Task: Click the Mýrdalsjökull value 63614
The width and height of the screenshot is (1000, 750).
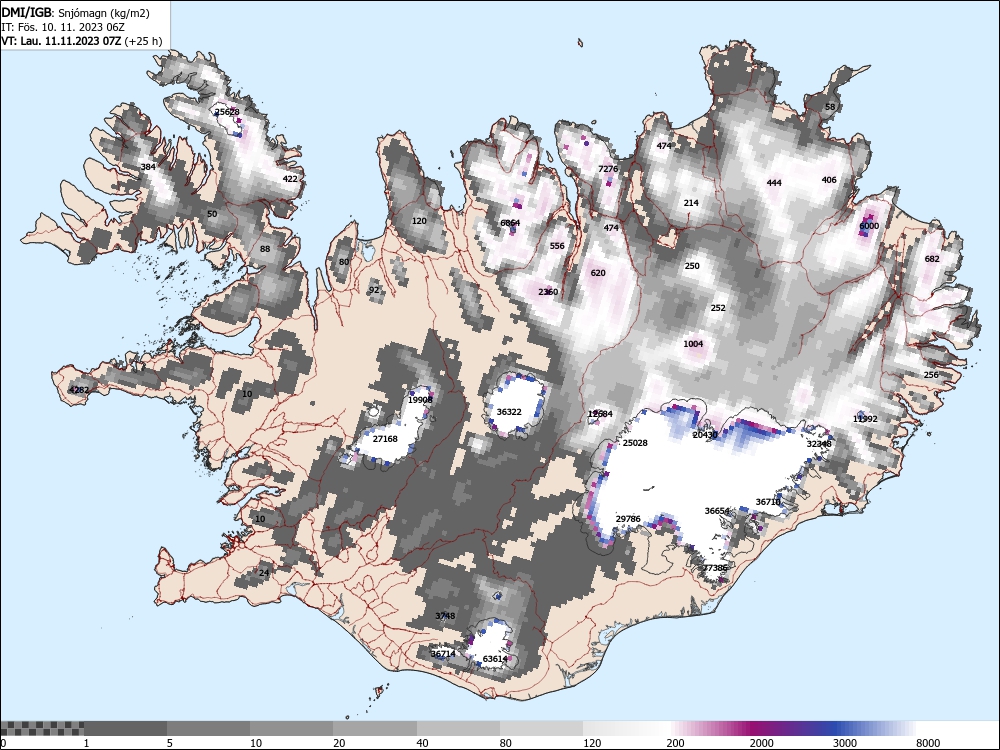Action: click(x=496, y=659)
